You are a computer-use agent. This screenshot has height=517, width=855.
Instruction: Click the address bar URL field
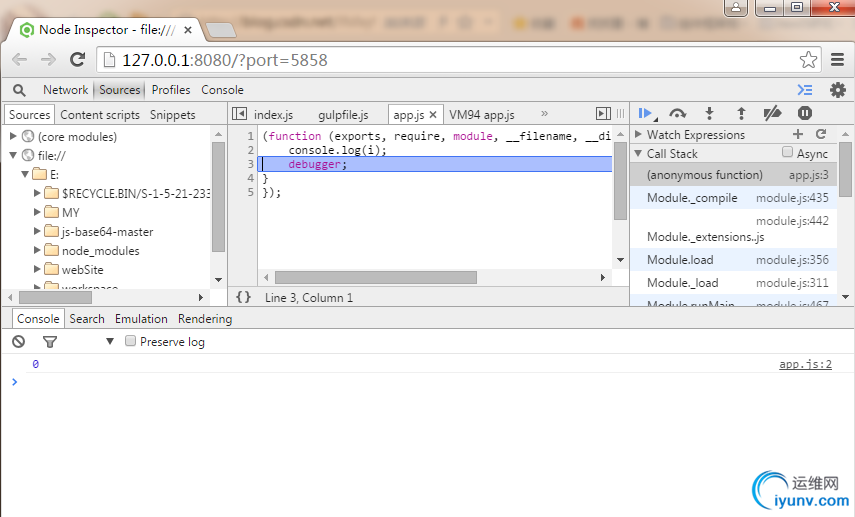pyautogui.click(x=458, y=59)
